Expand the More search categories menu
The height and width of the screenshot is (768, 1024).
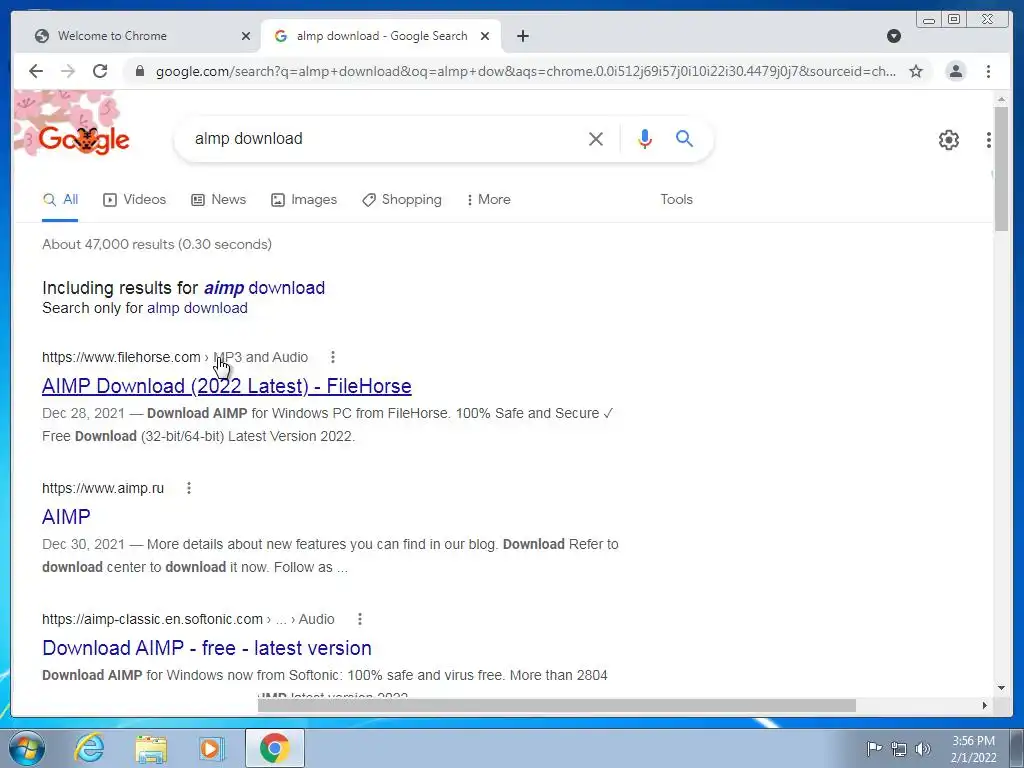(x=488, y=200)
